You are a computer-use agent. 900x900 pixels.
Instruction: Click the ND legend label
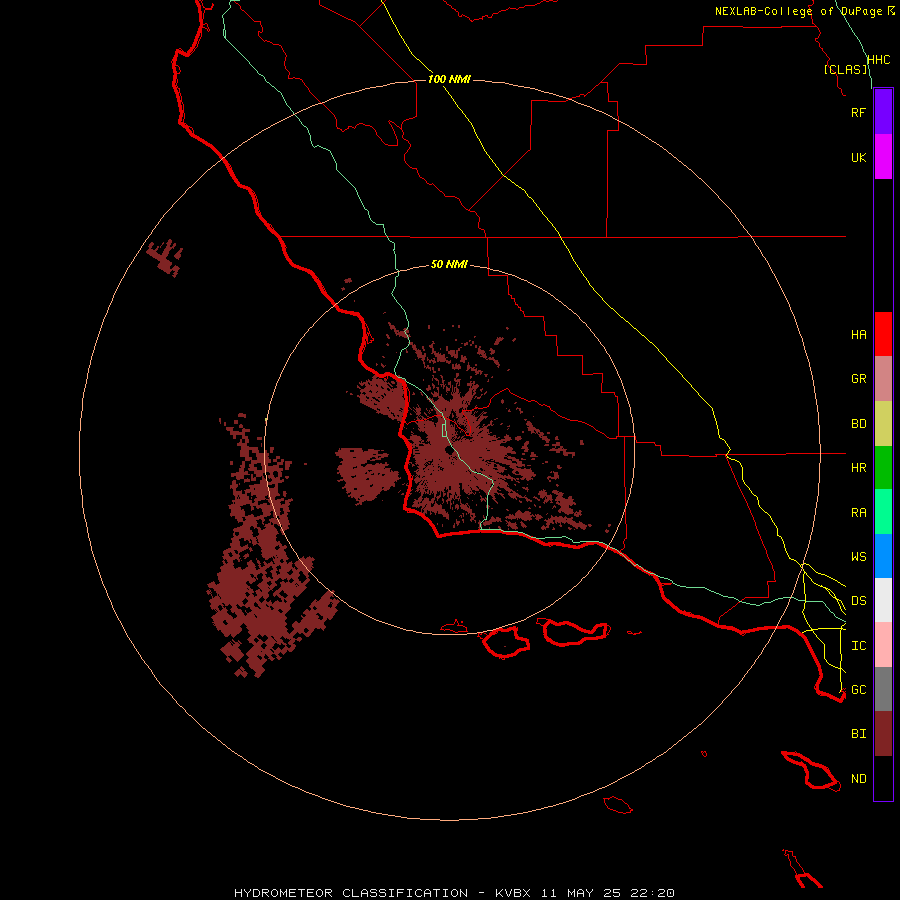(x=858, y=779)
